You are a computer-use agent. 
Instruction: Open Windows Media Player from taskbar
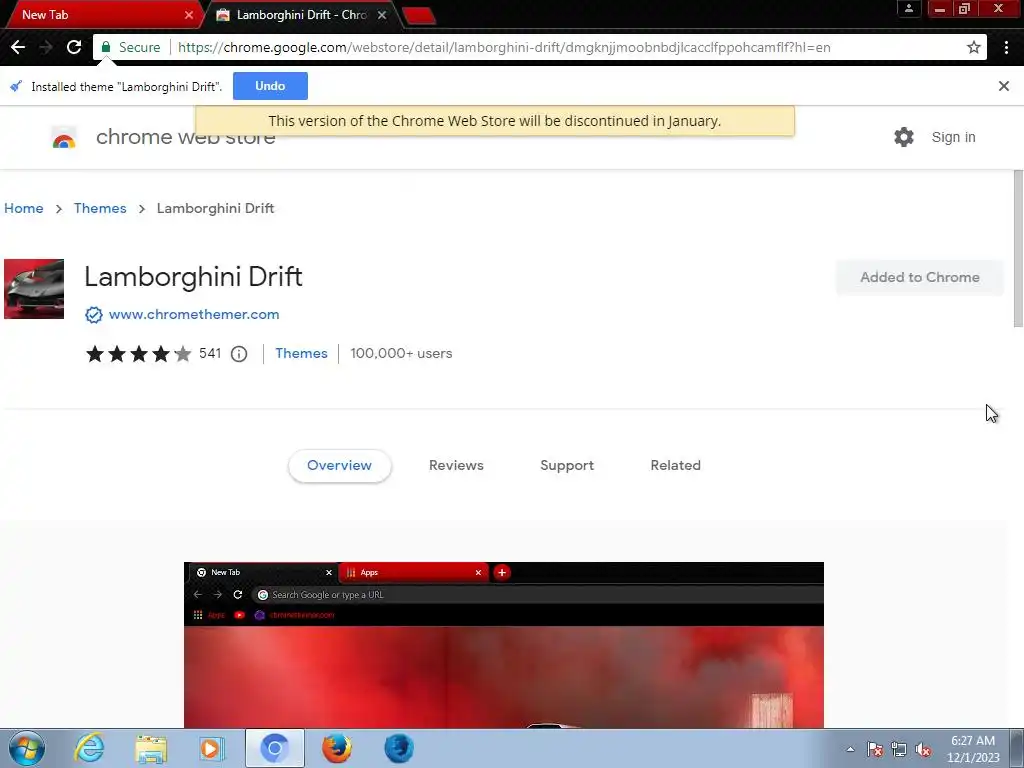[211, 748]
